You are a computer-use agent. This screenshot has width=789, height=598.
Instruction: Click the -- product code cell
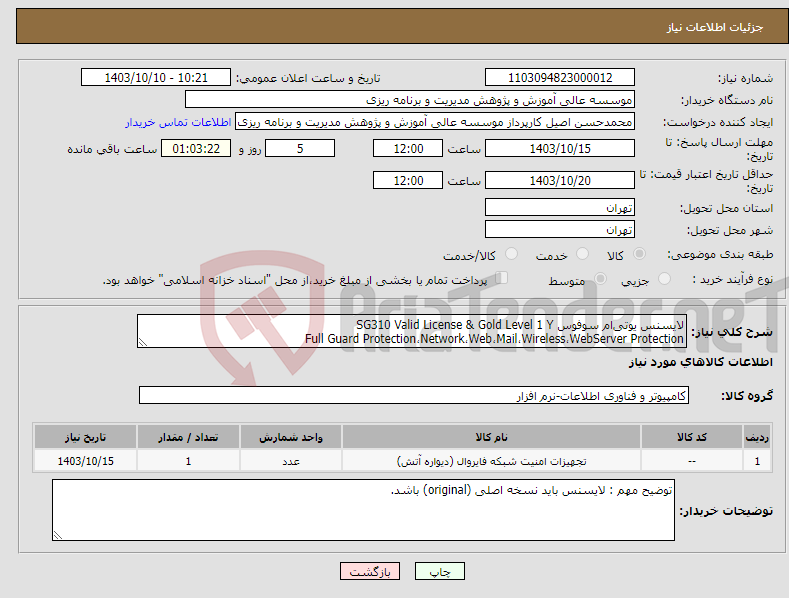click(691, 461)
